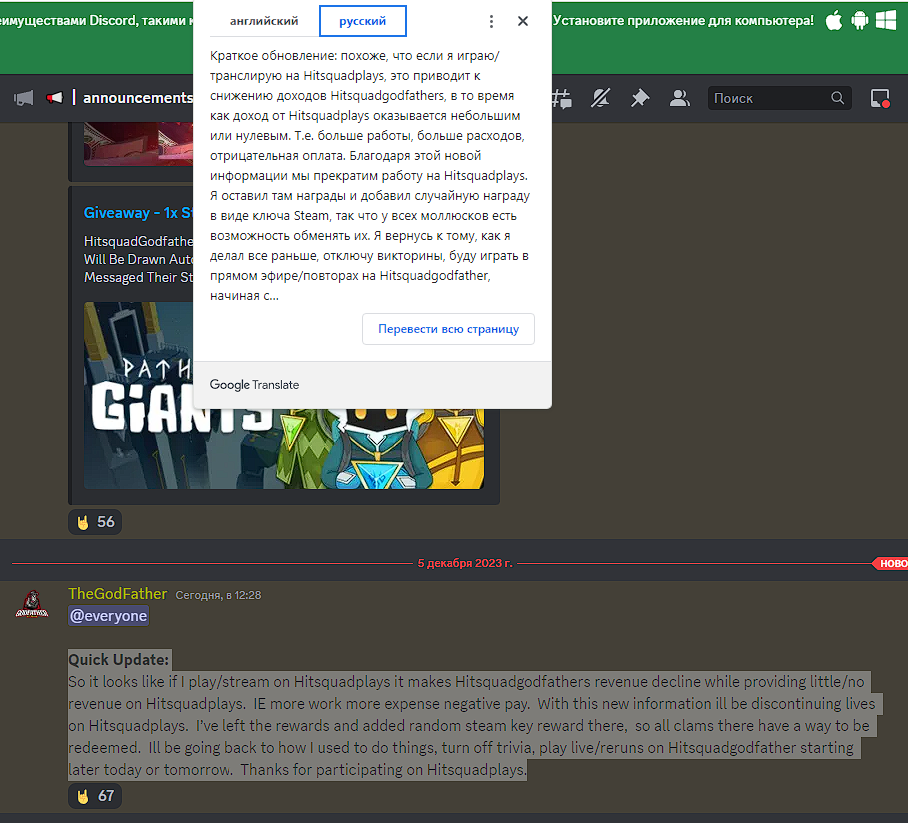Toggle member list visibility
Viewport: 908px width, 823px height.
click(679, 98)
